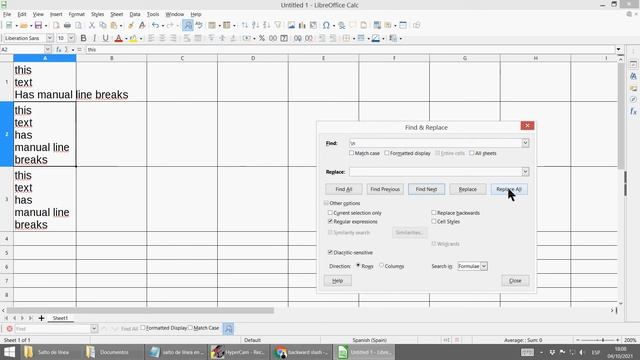Click the Open folder icon
Viewport: 640px width, 360px height.
[x=24, y=25]
